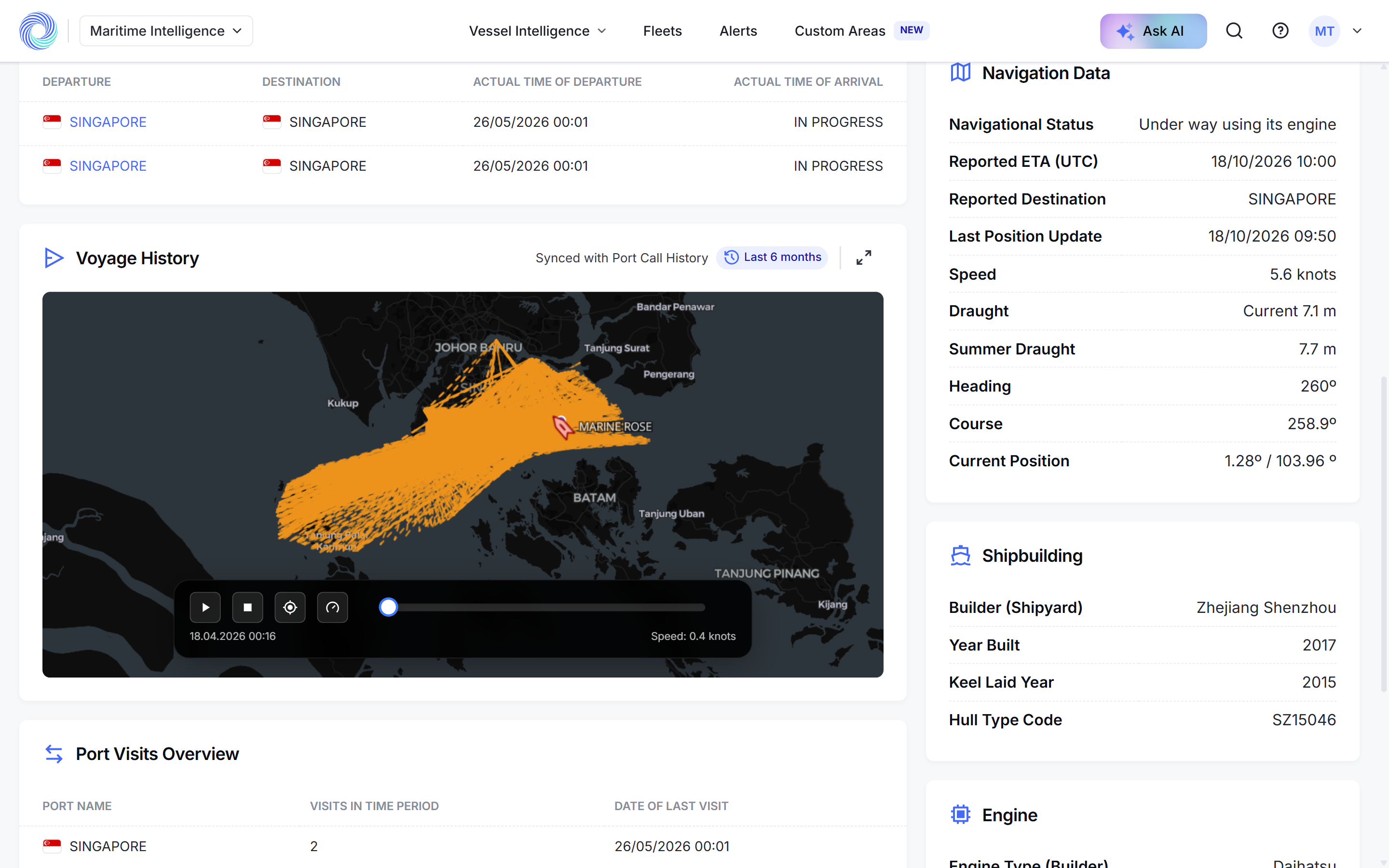Image resolution: width=1389 pixels, height=868 pixels.
Task: Click BATAM label on map
Action: tap(594, 498)
